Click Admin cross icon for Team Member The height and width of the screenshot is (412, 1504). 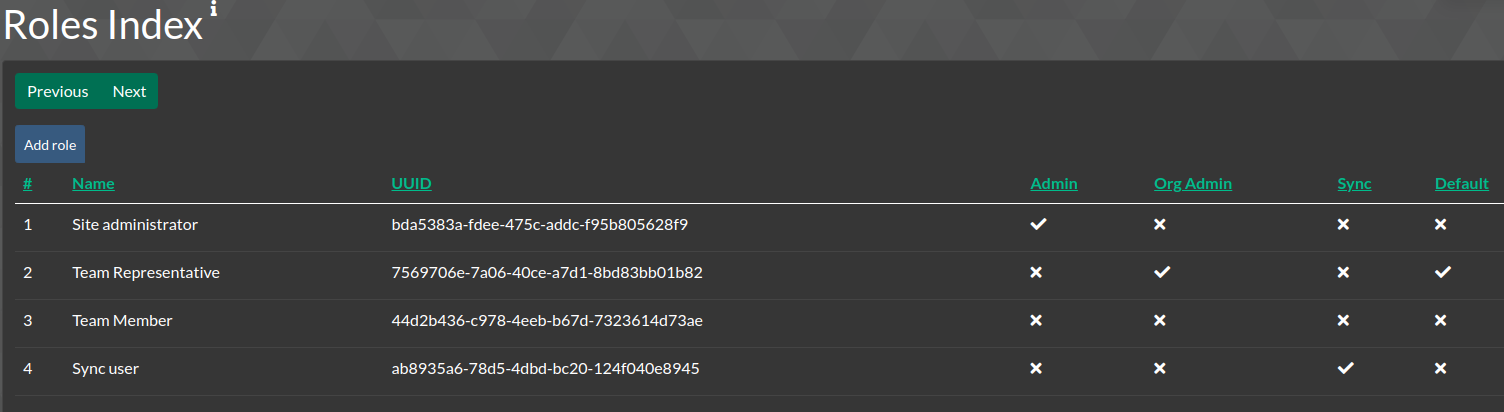pyautogui.click(x=1037, y=320)
